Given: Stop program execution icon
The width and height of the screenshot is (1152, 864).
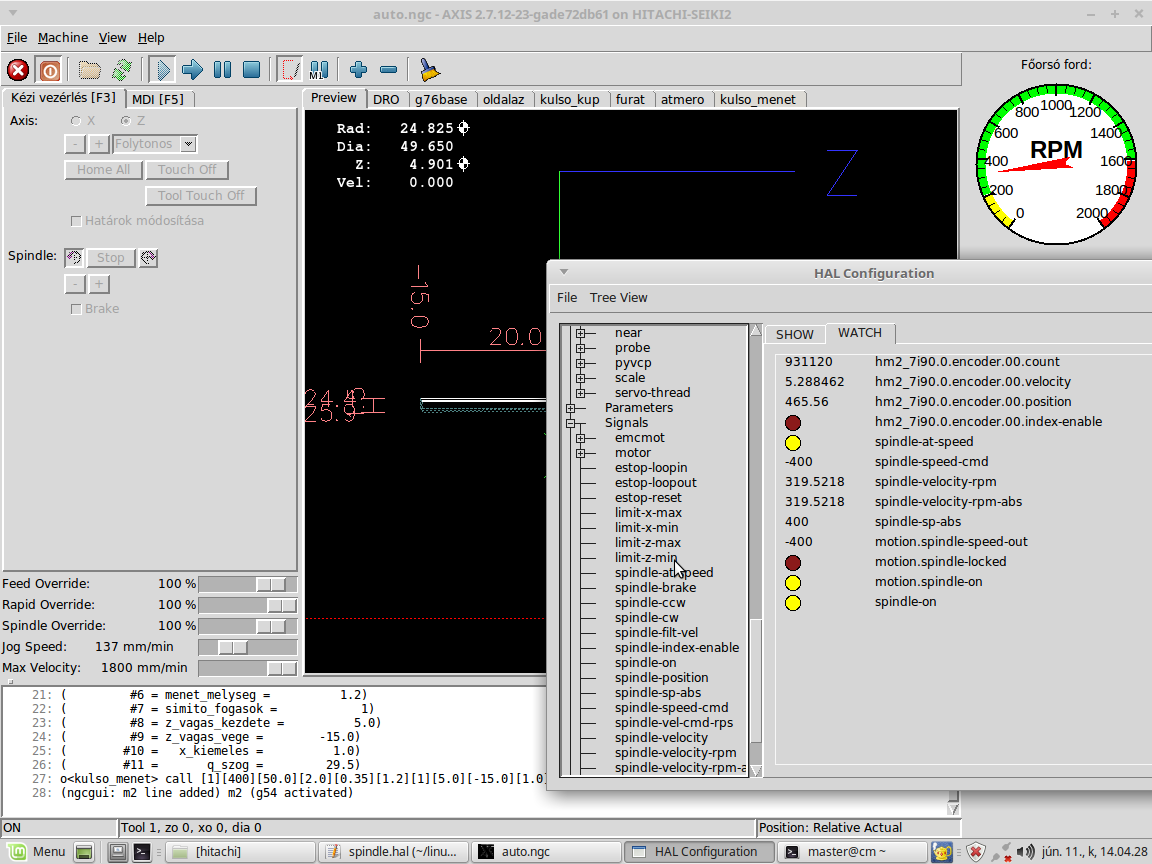Looking at the screenshot, I should (x=251, y=70).
